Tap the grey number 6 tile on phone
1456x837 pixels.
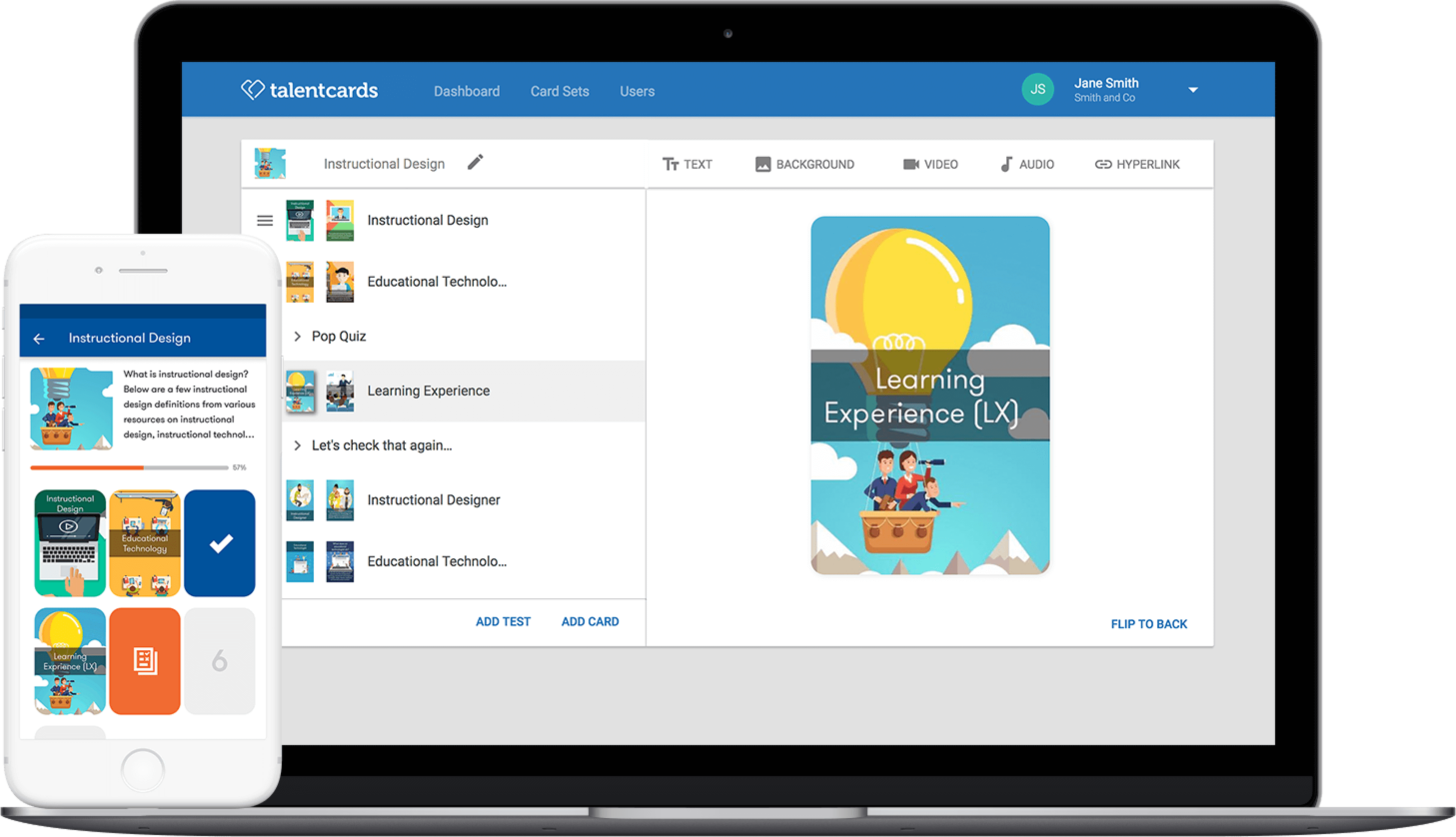[220, 661]
